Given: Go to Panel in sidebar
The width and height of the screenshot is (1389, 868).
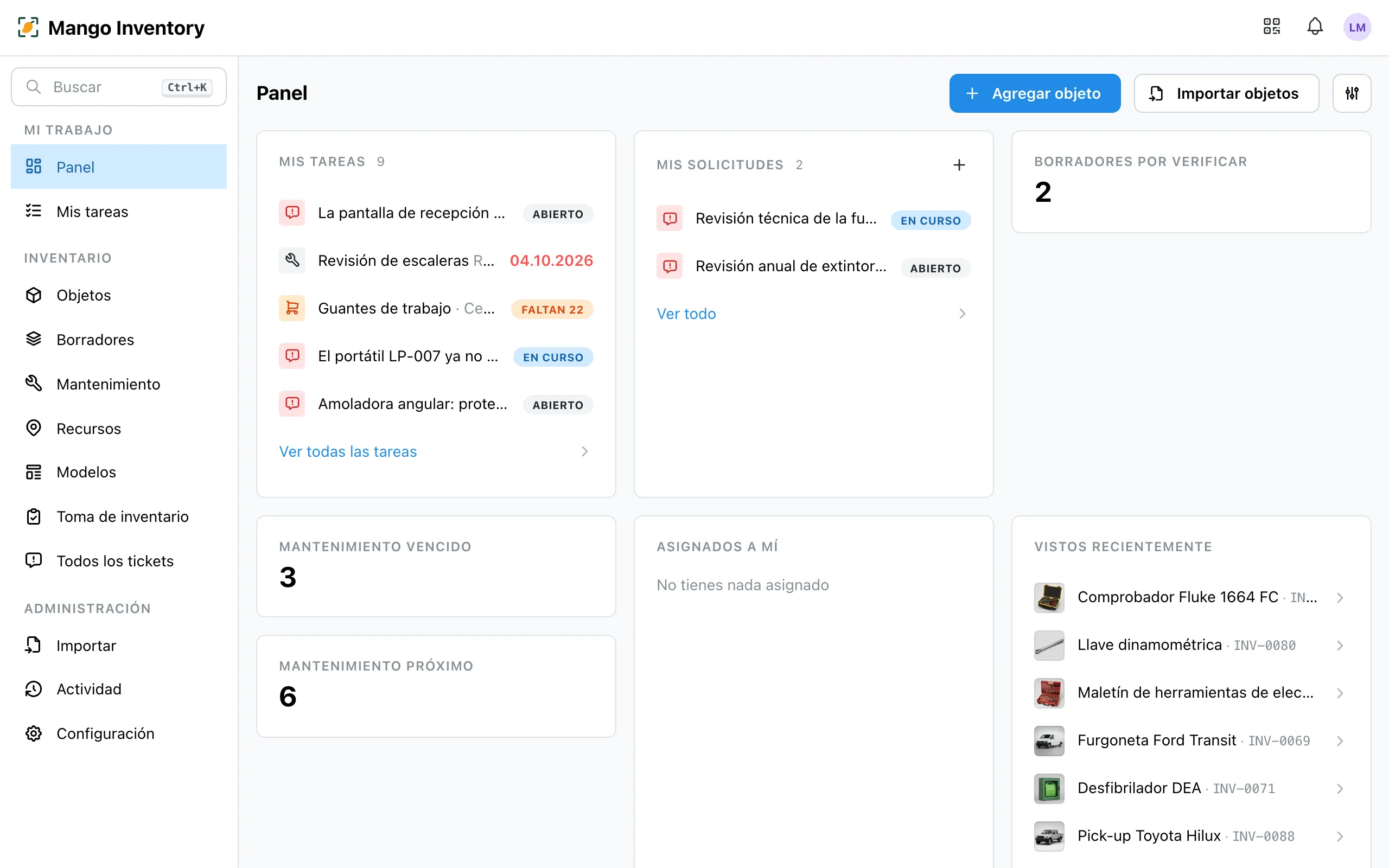Looking at the screenshot, I should pos(119,167).
